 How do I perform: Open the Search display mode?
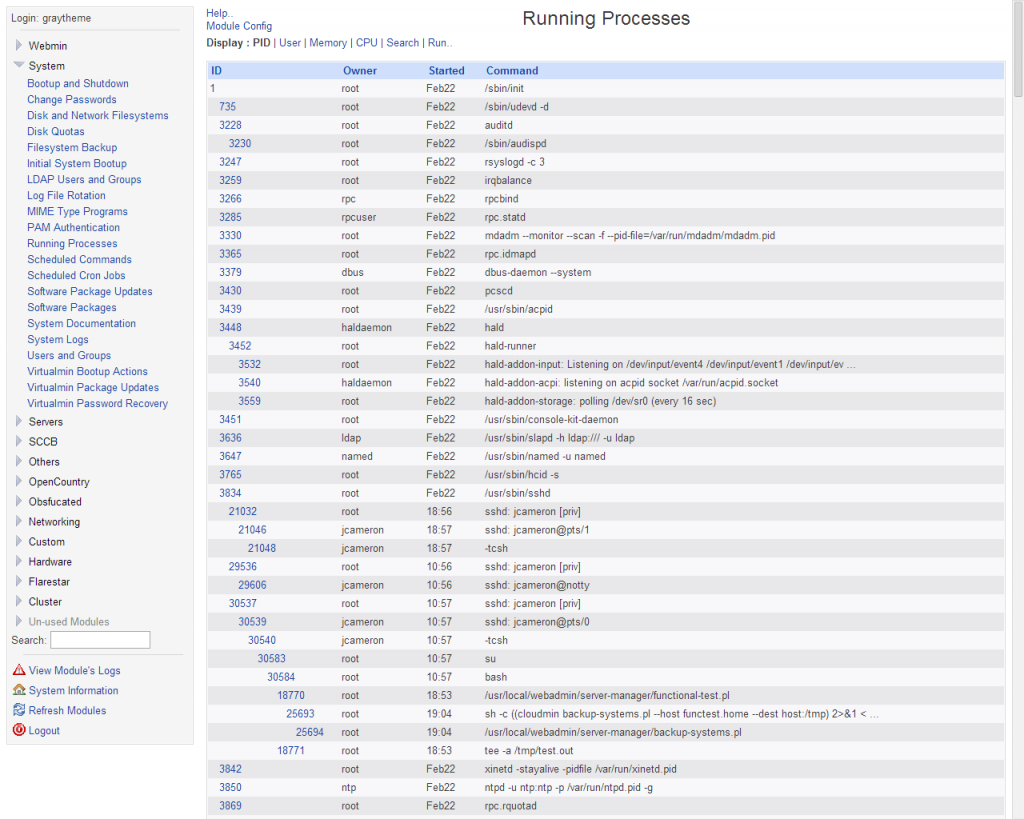point(403,42)
